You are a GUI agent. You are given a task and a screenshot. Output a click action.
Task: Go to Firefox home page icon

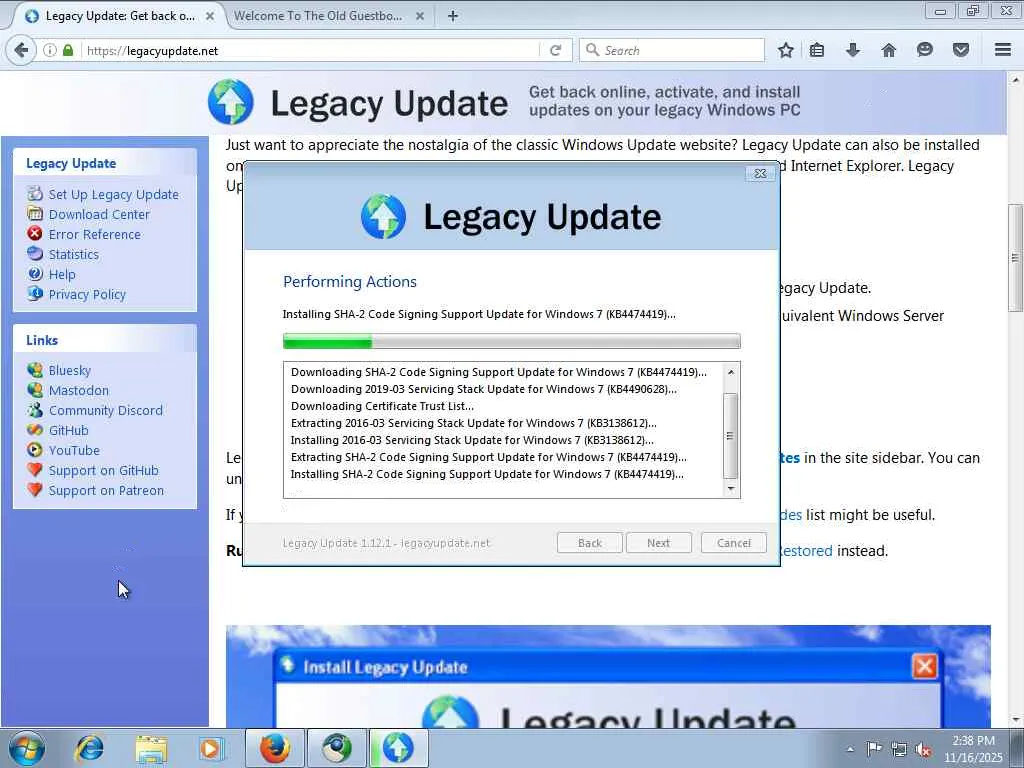(x=889, y=50)
